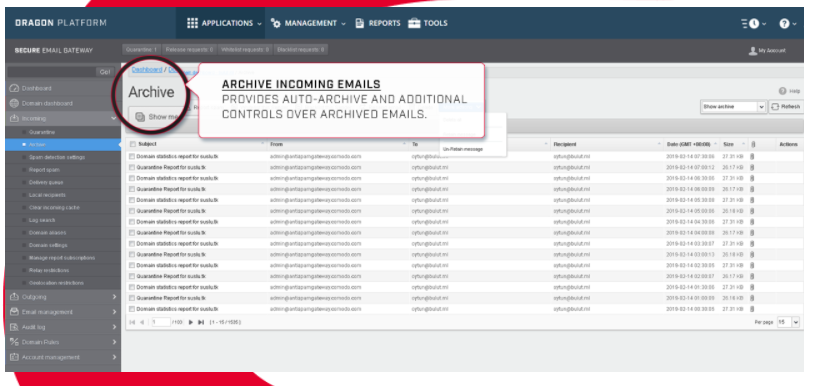
Task: Click the Go! search button
Action: pyautogui.click(x=105, y=72)
